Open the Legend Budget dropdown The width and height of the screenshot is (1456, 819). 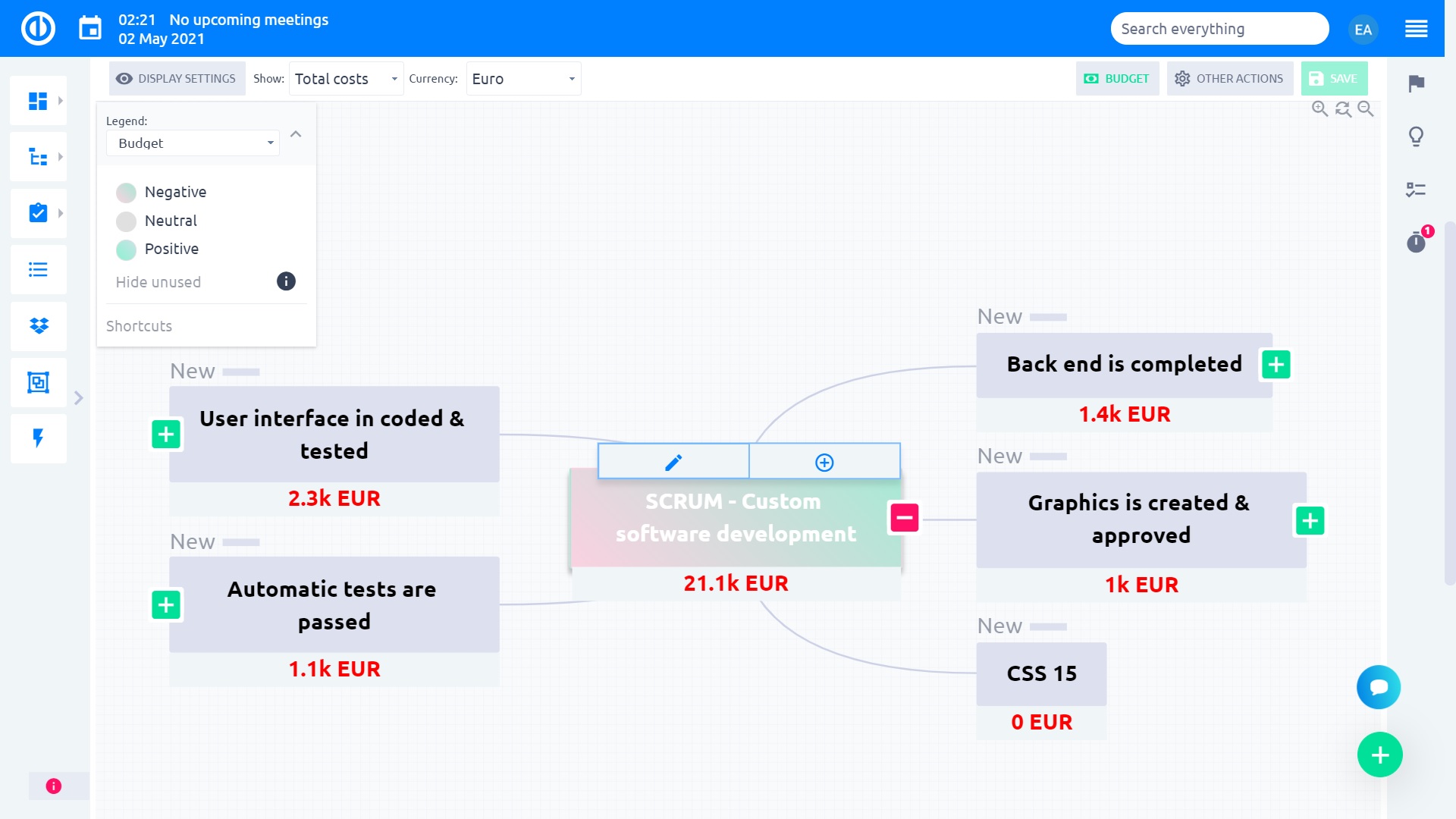click(193, 143)
